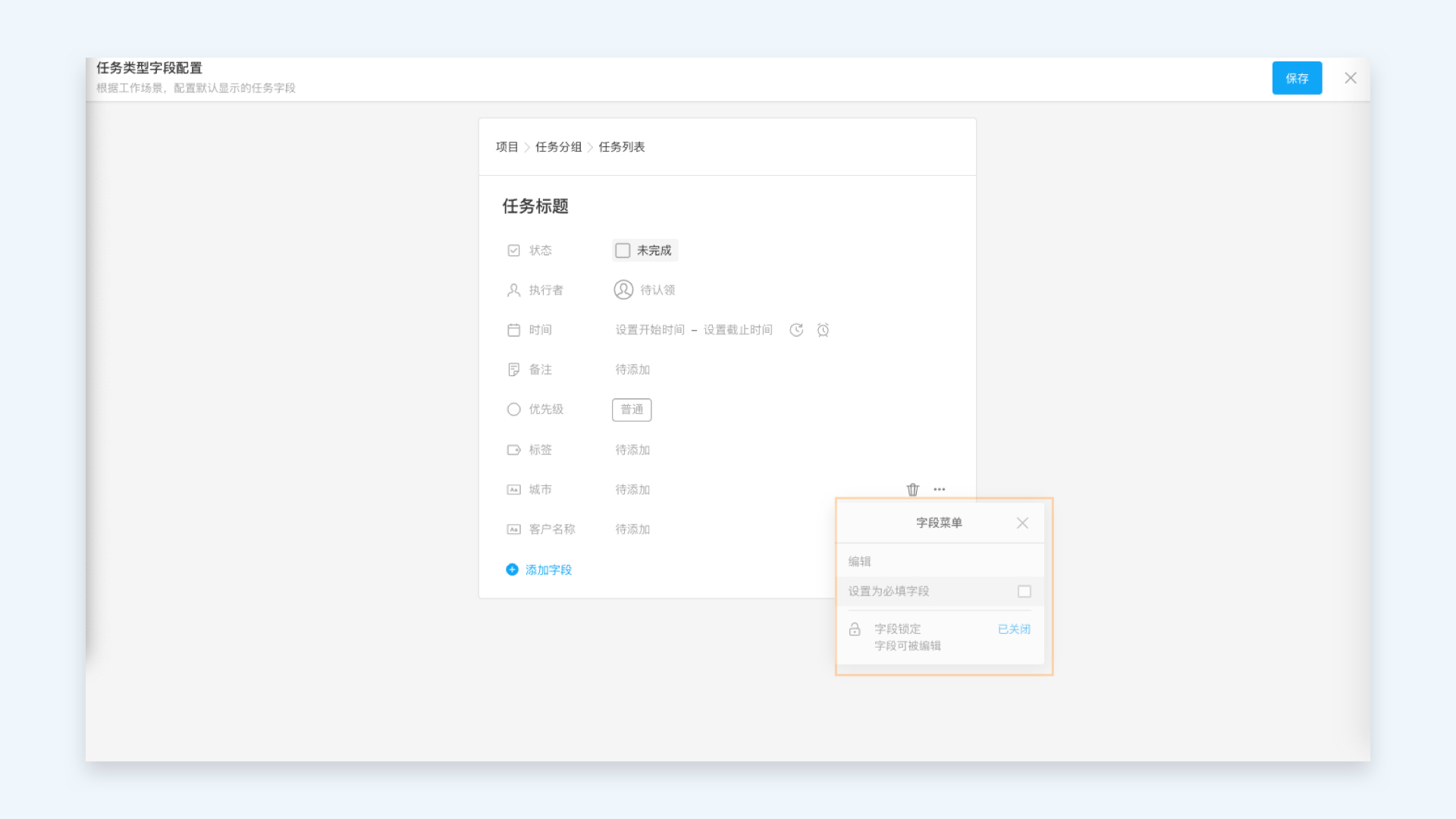Click 待添加 in the 标签 row

pyautogui.click(x=632, y=450)
